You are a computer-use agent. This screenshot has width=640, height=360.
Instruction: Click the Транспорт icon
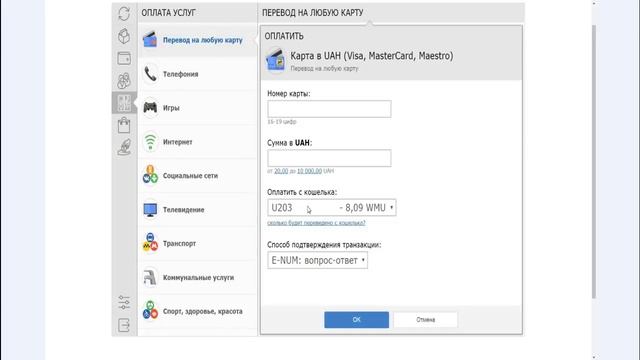click(150, 243)
